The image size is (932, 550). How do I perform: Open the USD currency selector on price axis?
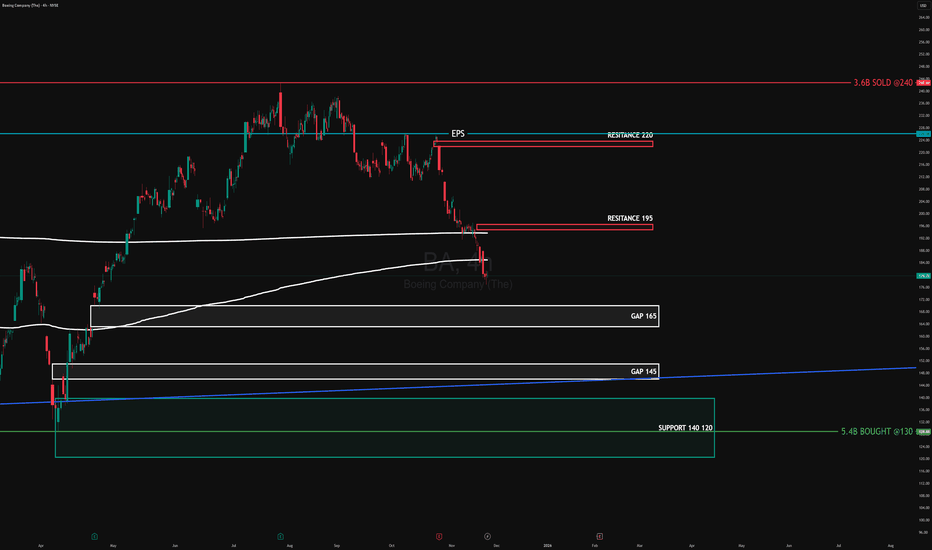pyautogui.click(x=923, y=5)
